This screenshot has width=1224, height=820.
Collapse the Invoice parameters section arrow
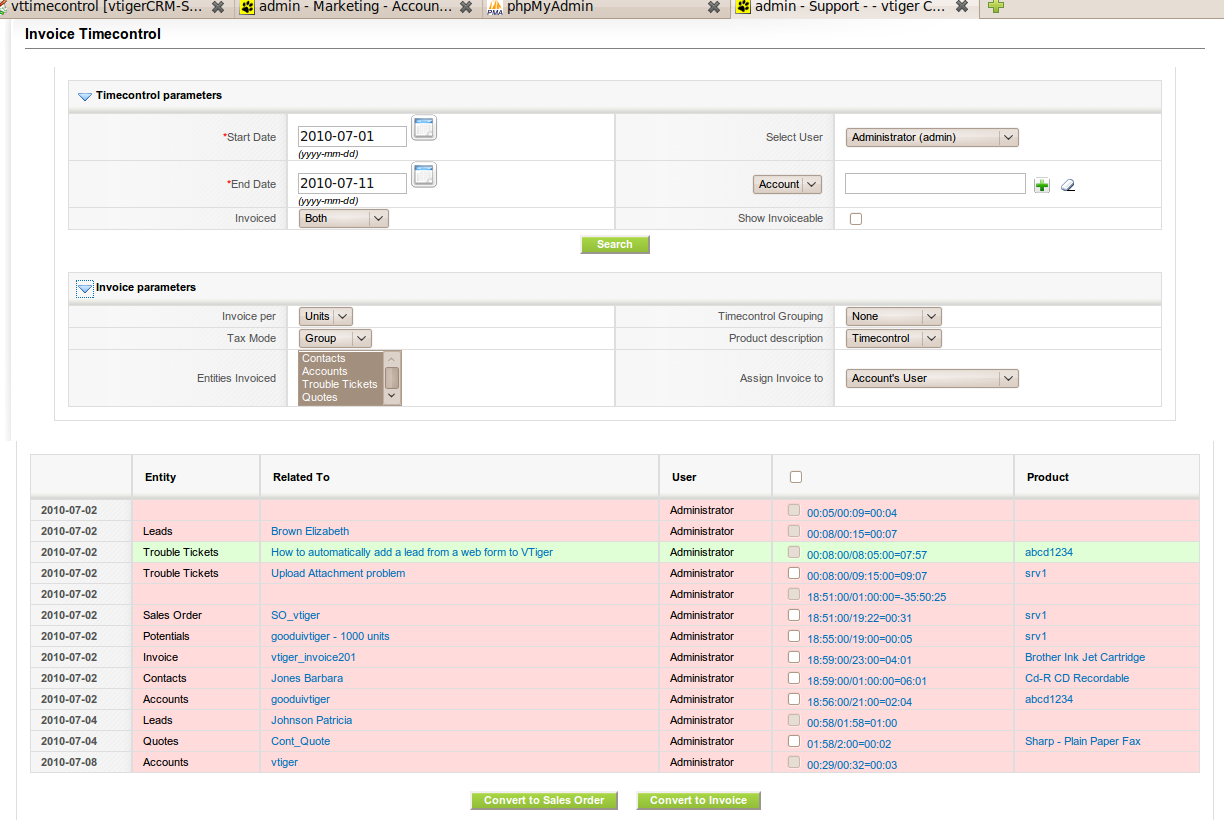[85, 288]
